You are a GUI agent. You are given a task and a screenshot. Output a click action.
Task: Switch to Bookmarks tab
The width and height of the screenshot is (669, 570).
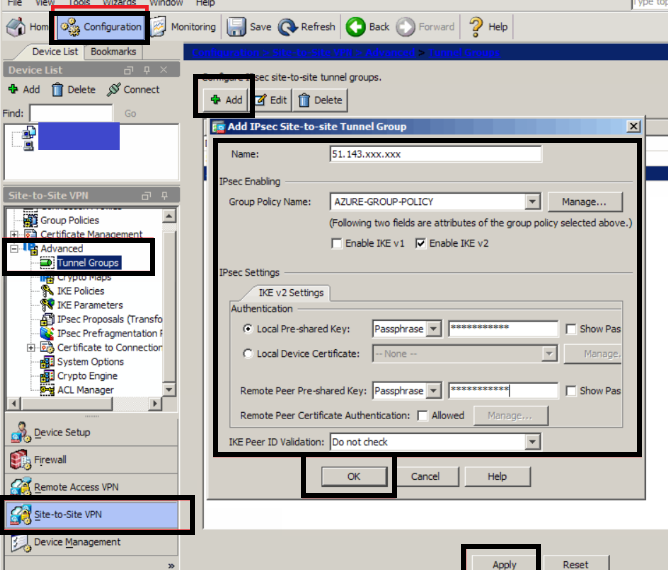pyautogui.click(x=113, y=52)
